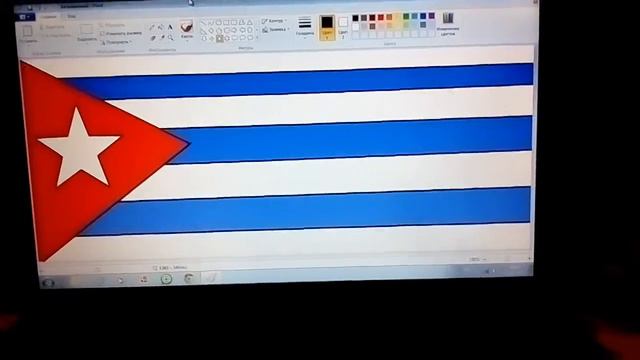Viewport: 640px width, 360px height.
Task: Select the Fill with color bucket tool
Action: tap(161, 27)
